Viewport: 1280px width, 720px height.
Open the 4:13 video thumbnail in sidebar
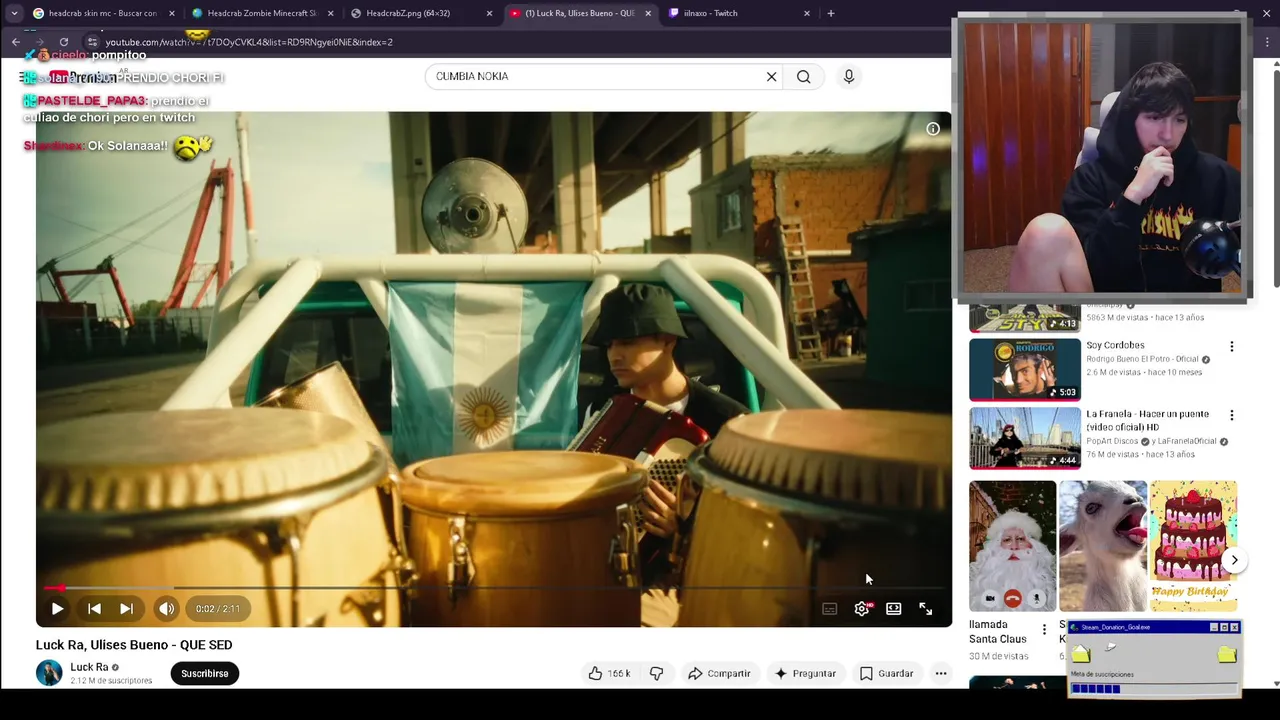point(1025,317)
